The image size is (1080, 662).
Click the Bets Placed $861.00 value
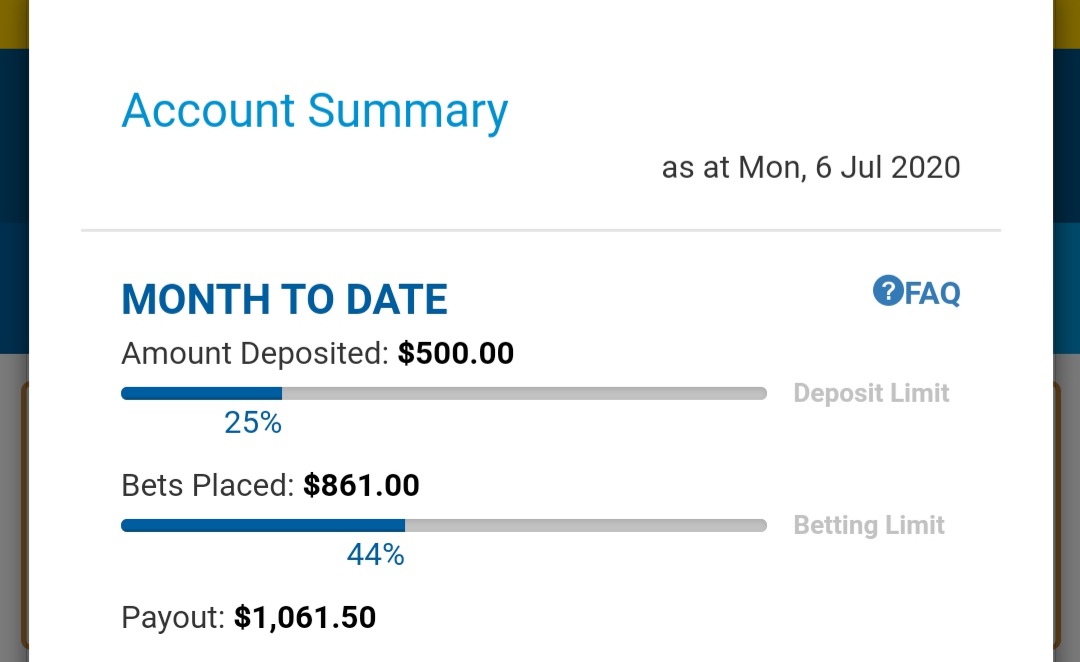tap(361, 486)
